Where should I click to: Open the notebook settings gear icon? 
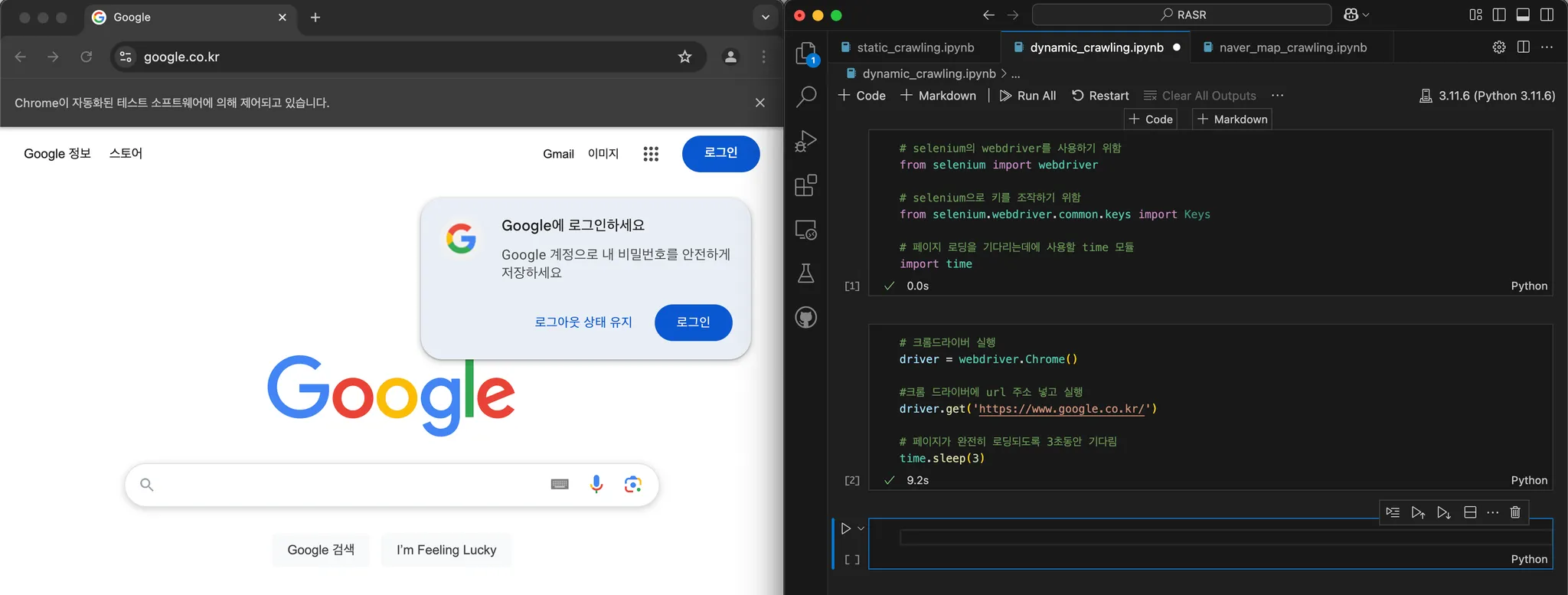coord(1499,47)
